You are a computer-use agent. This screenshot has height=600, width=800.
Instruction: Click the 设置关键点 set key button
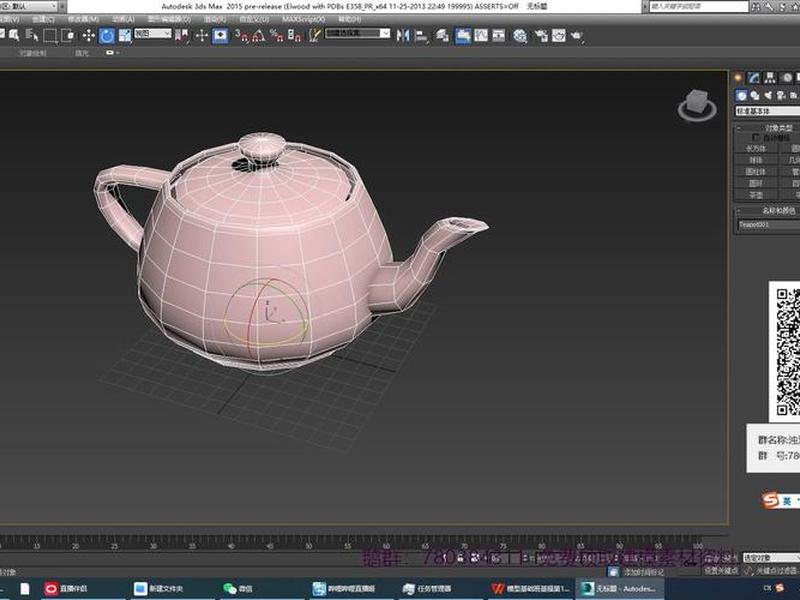[x=721, y=571]
